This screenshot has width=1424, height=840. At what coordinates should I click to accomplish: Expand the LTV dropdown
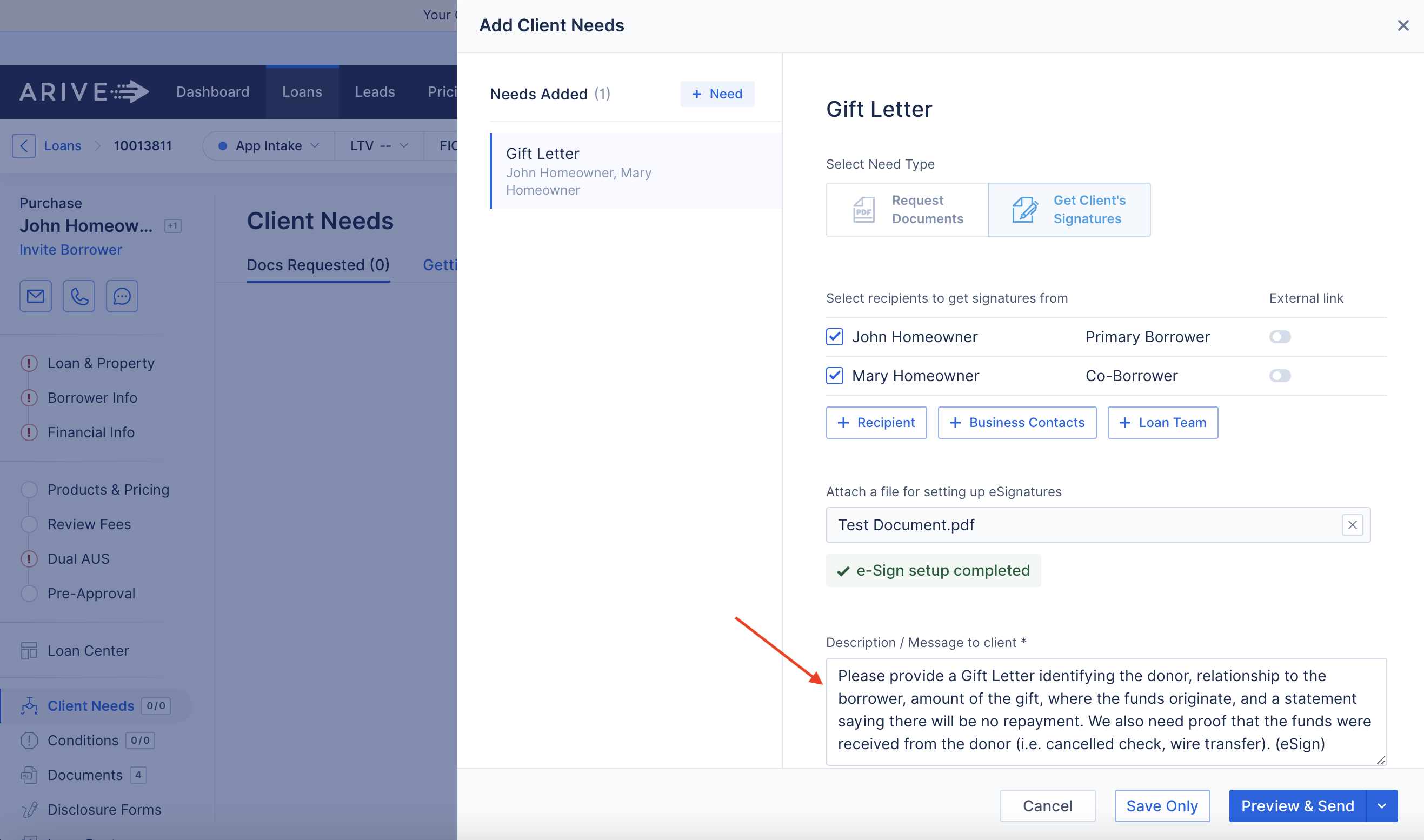378,145
